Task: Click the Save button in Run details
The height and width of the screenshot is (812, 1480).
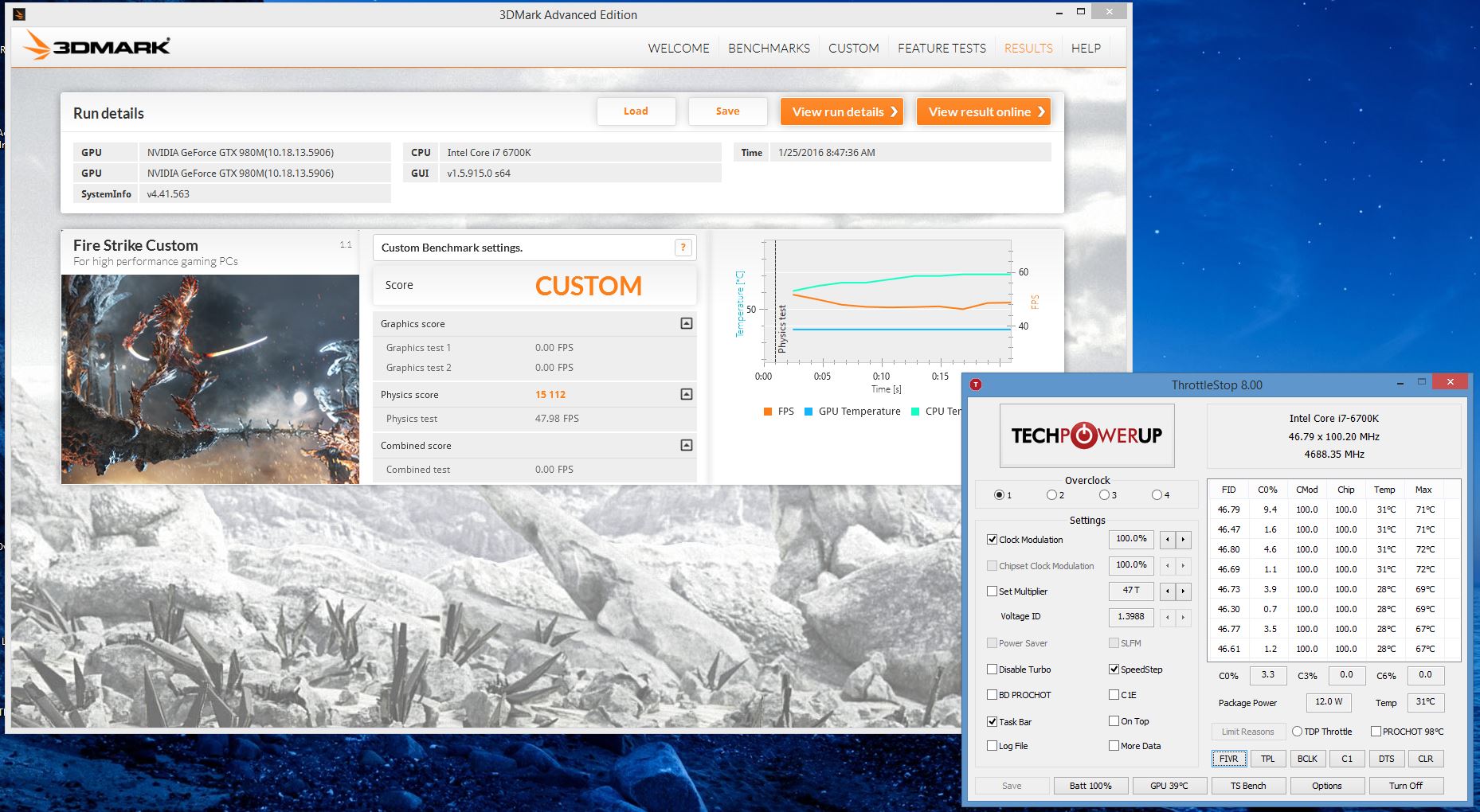Action: tap(727, 111)
